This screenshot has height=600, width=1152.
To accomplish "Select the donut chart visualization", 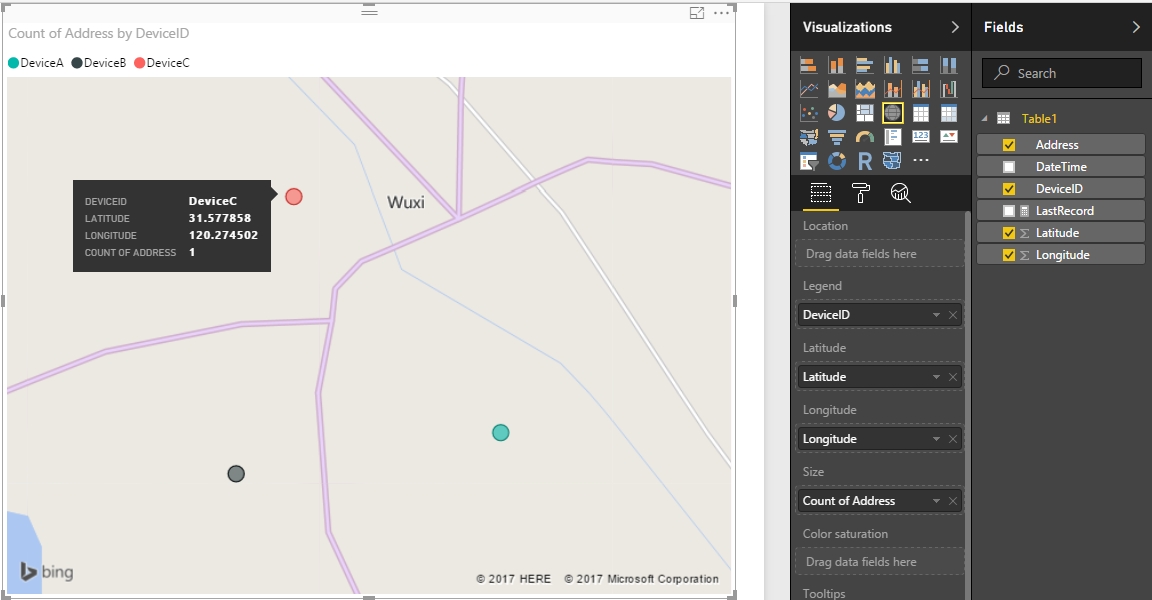I will (x=836, y=161).
